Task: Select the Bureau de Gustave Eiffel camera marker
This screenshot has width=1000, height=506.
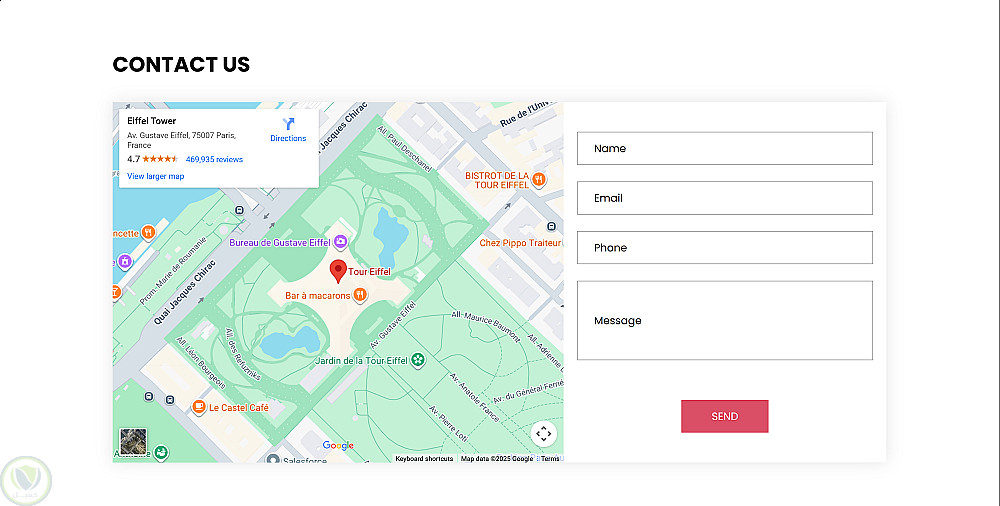Action: (x=341, y=242)
